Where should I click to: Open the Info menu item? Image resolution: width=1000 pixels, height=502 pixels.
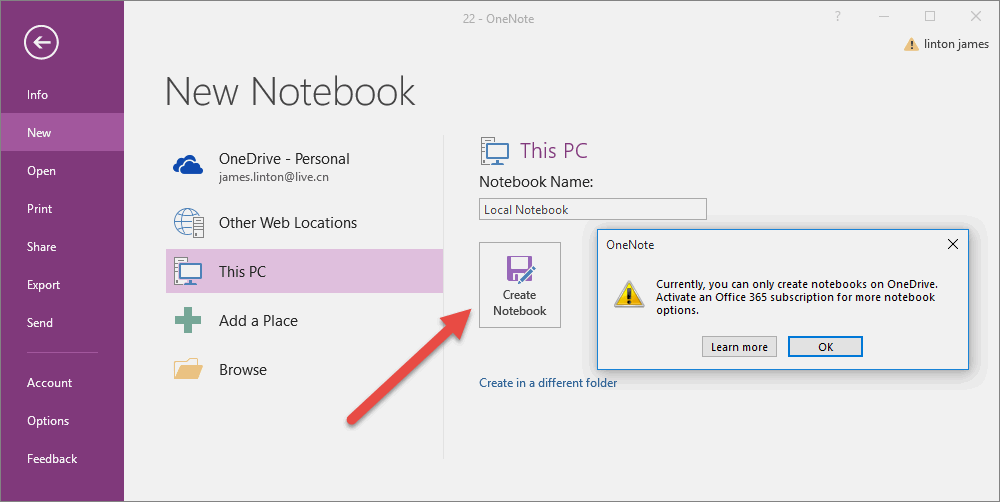[38, 95]
